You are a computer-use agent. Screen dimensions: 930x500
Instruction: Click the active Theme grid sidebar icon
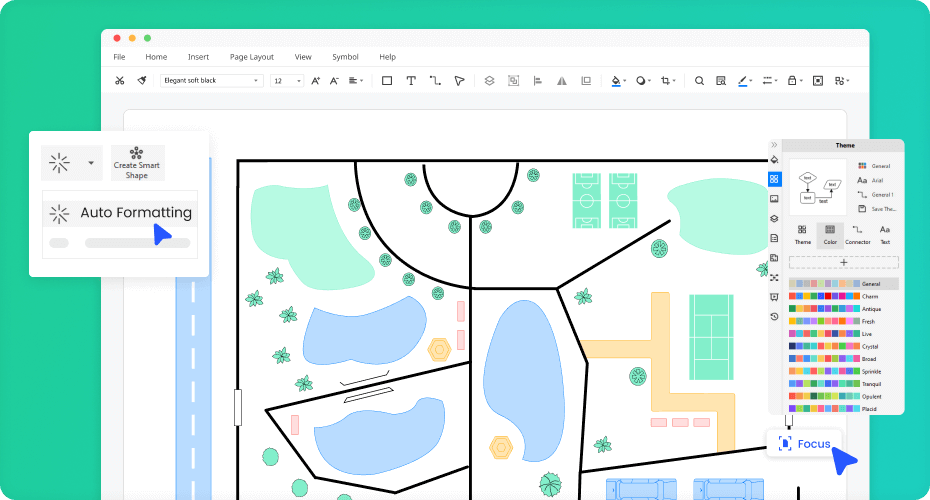coord(774,179)
